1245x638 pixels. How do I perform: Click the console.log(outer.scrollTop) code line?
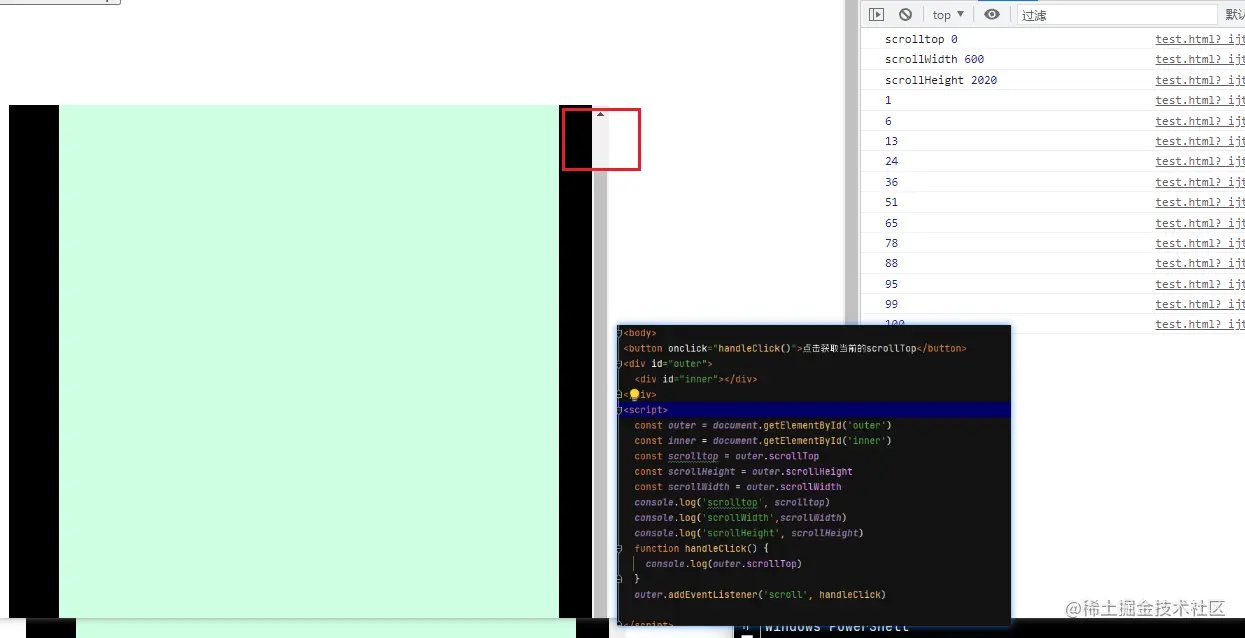[724, 564]
